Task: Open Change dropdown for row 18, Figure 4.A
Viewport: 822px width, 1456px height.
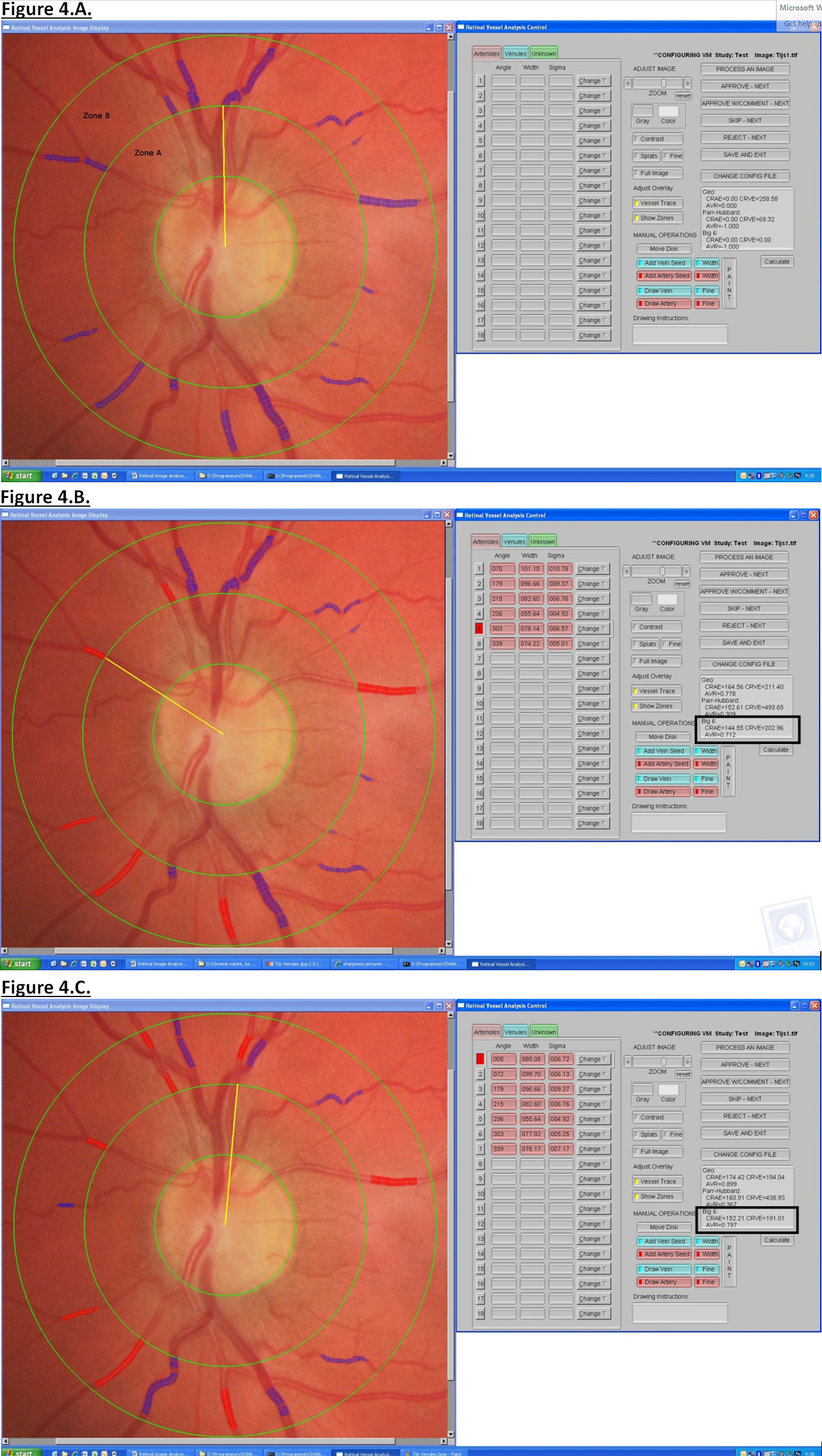Action: [593, 335]
